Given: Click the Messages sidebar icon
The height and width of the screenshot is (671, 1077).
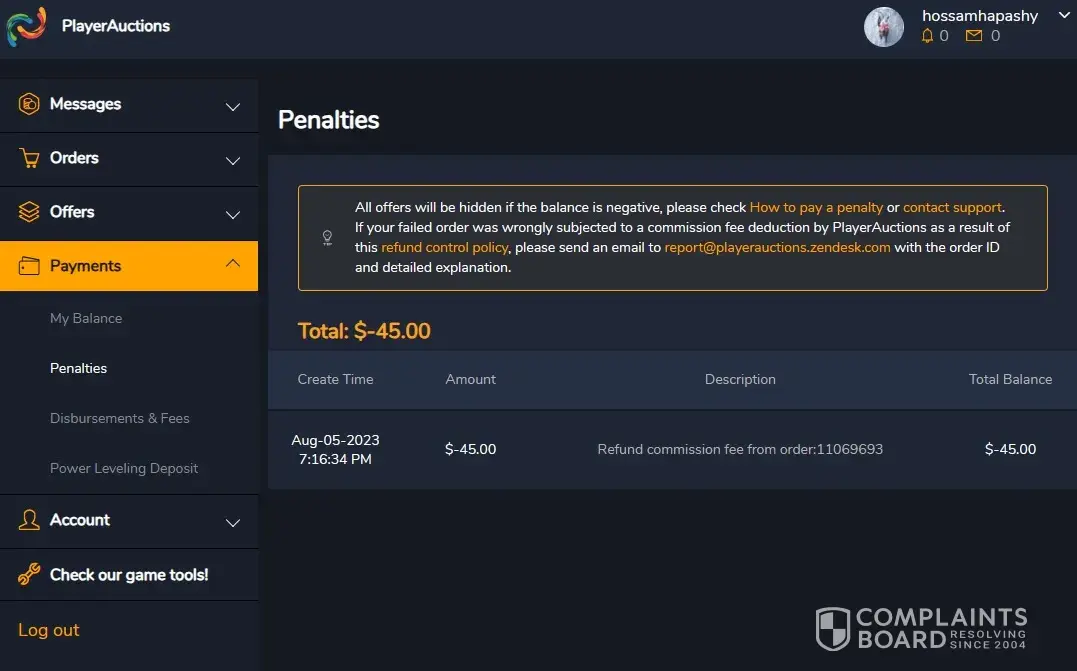Looking at the screenshot, I should (x=30, y=104).
